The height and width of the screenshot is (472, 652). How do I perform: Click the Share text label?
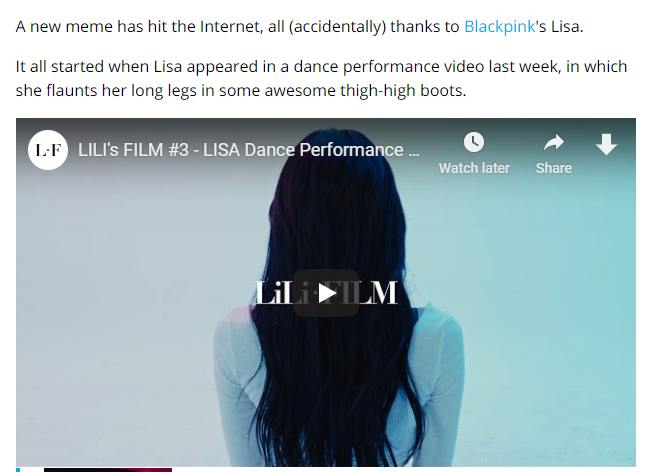[x=553, y=168]
